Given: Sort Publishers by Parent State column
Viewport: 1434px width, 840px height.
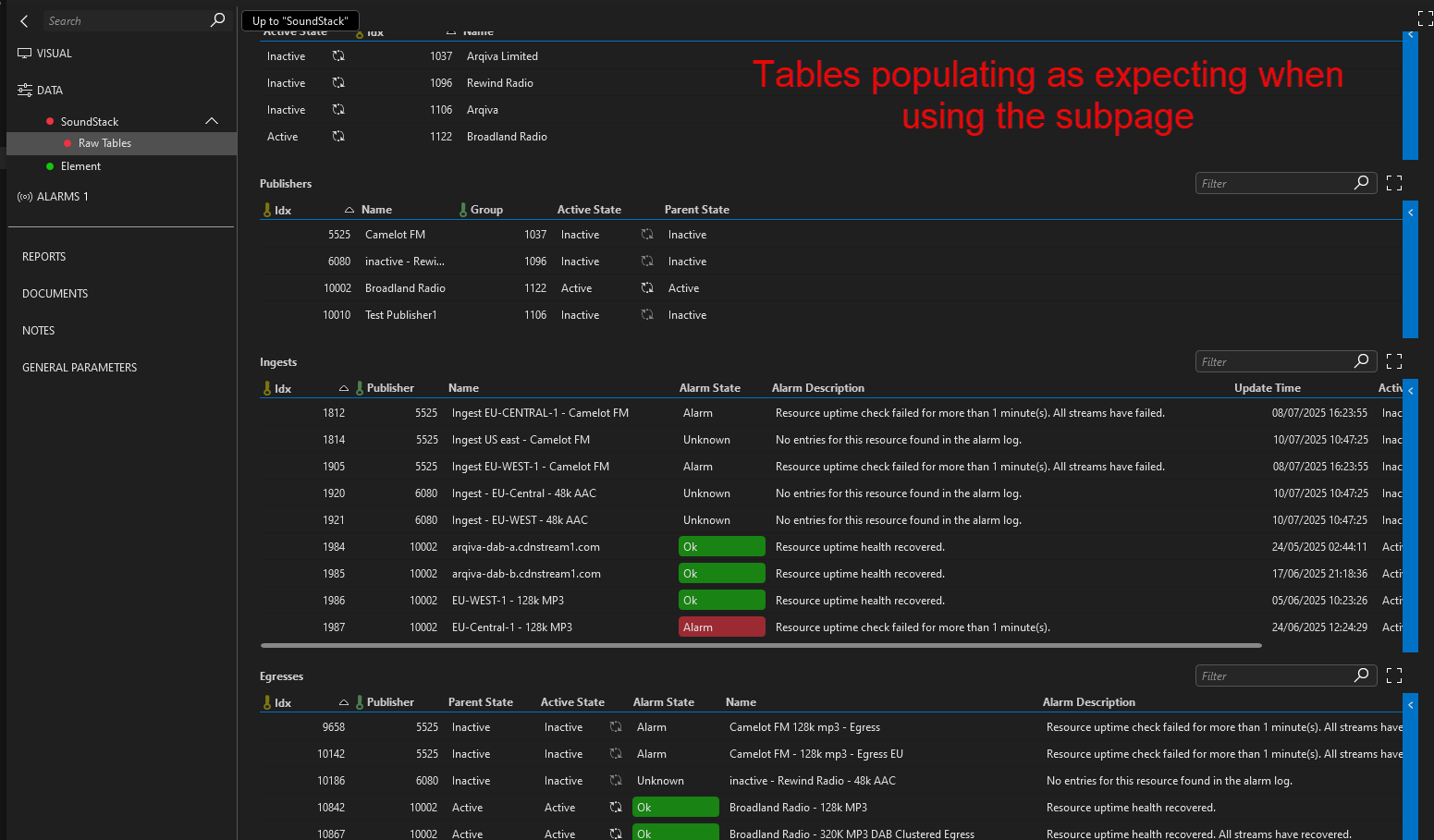Looking at the screenshot, I should (x=697, y=210).
